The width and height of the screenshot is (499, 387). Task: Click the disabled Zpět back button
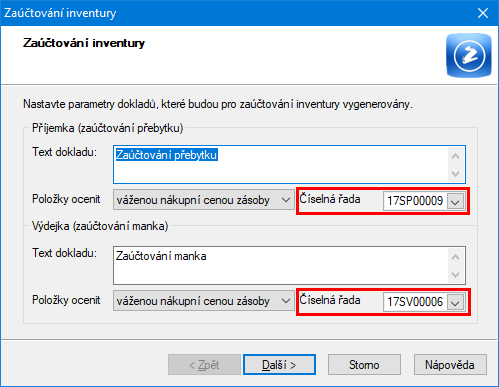(204, 365)
